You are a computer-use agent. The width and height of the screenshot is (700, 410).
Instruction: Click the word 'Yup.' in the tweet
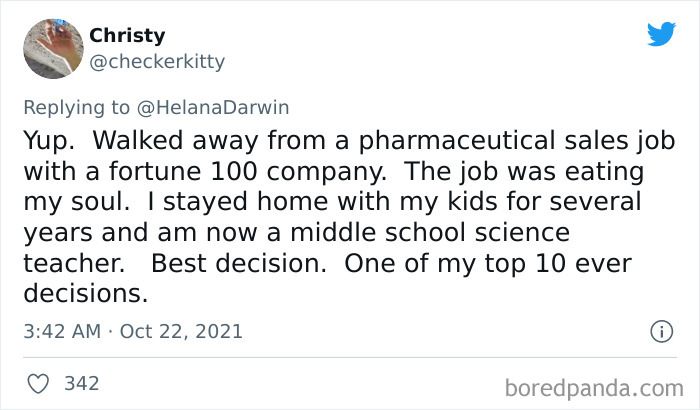(44, 137)
